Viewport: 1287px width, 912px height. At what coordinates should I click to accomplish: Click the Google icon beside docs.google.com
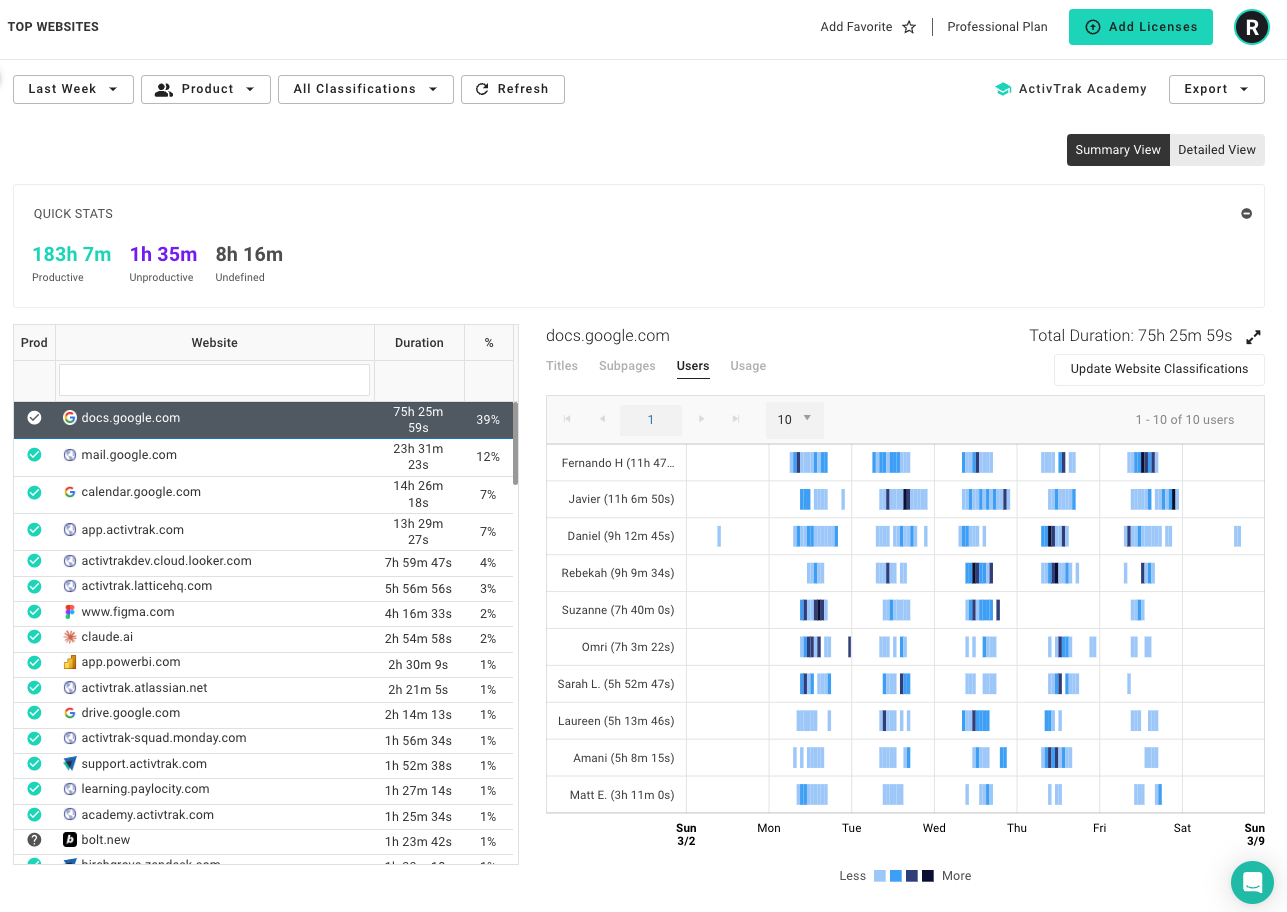click(x=70, y=418)
